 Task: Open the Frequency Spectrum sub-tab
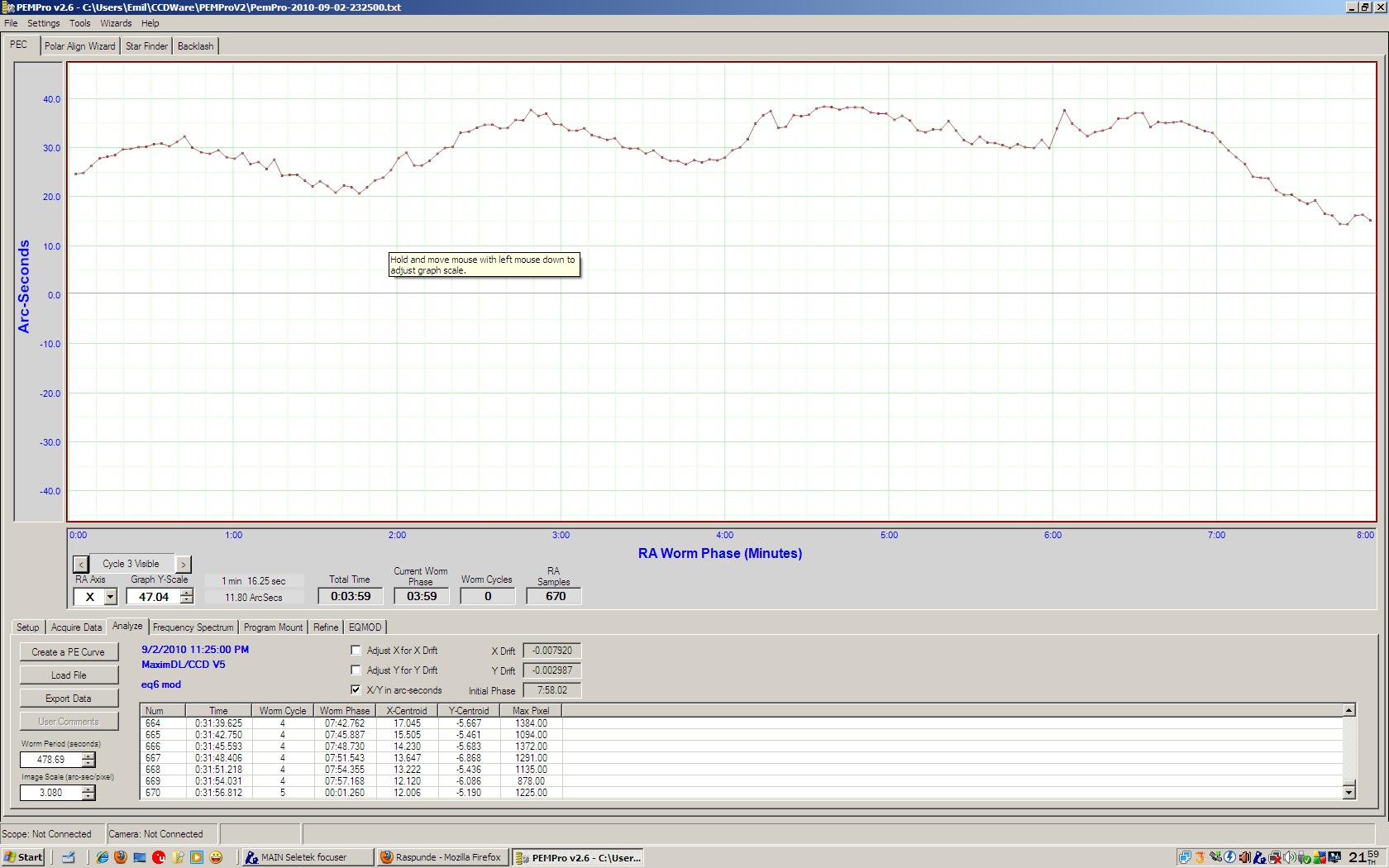pyautogui.click(x=193, y=627)
